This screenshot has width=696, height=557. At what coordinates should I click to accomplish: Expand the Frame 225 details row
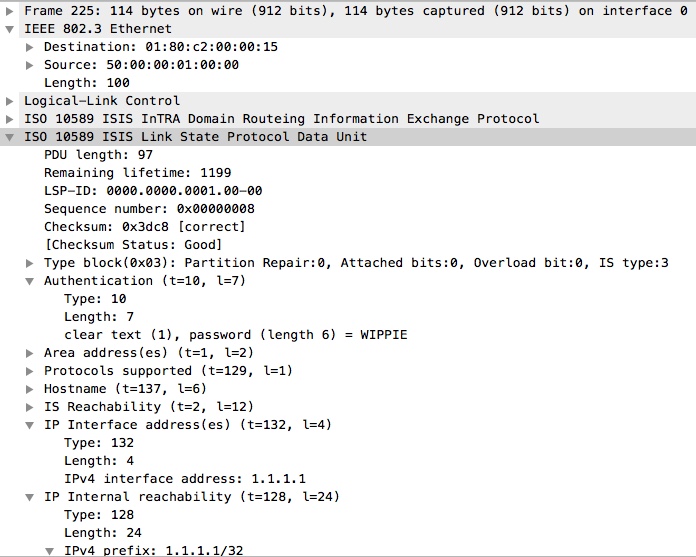pyautogui.click(x=10, y=11)
